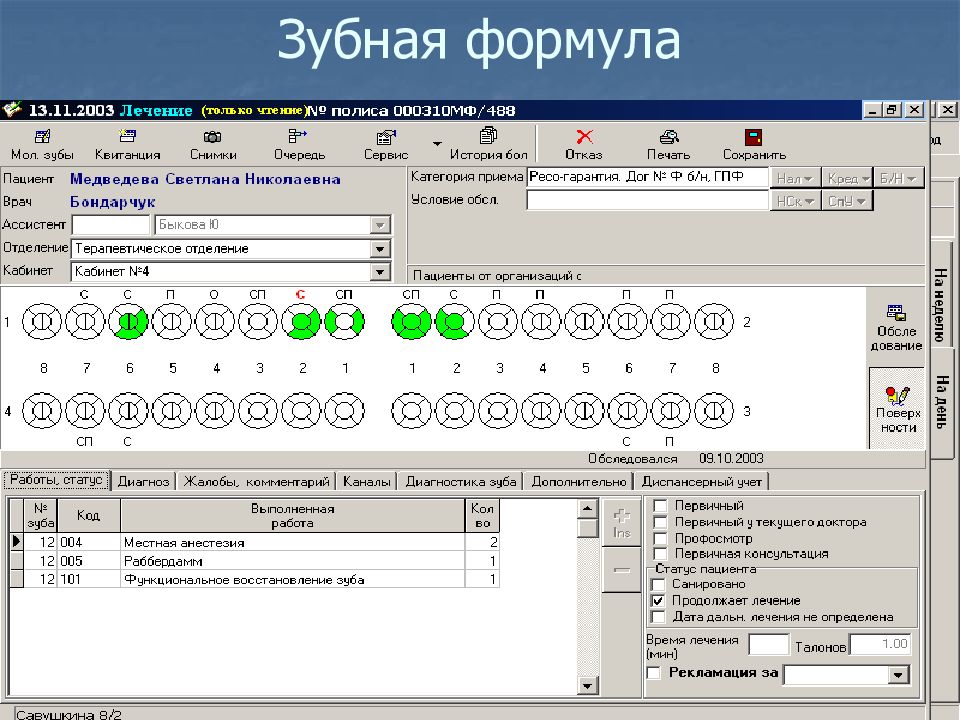Open the НСк dropdown button

[x=794, y=201]
